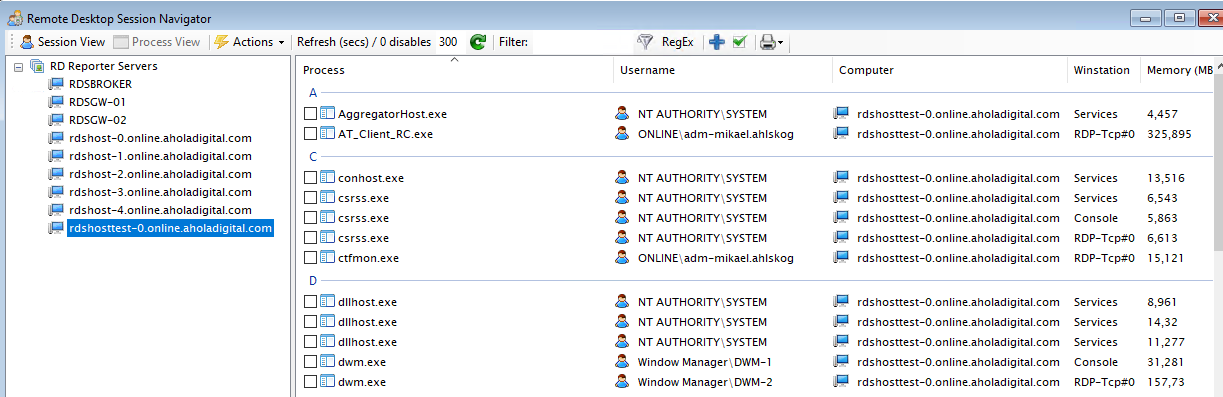Screen dimensions: 1223x397
Task: Click the Actions lightning bolt icon
Action: pos(221,42)
